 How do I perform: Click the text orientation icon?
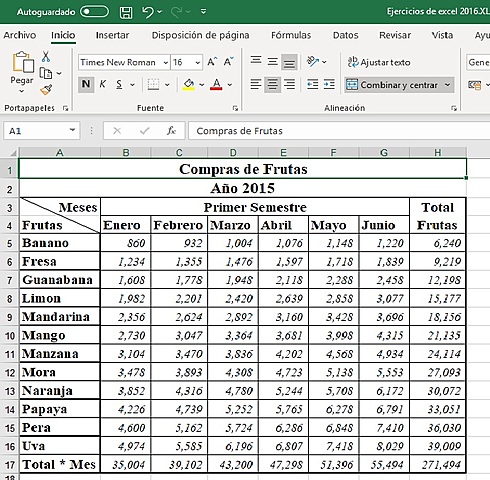[x=313, y=62]
